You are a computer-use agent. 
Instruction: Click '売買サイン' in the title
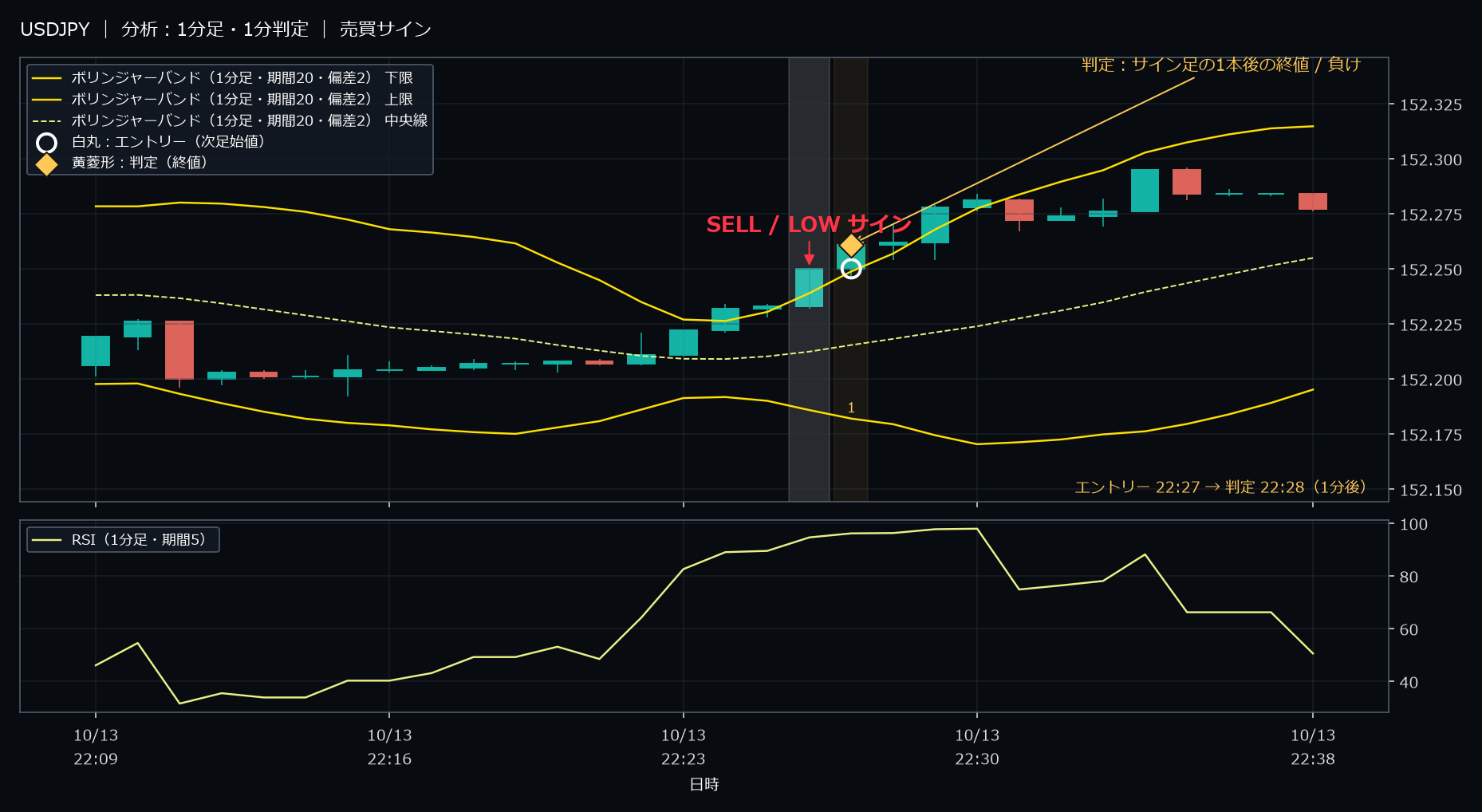pyautogui.click(x=385, y=30)
